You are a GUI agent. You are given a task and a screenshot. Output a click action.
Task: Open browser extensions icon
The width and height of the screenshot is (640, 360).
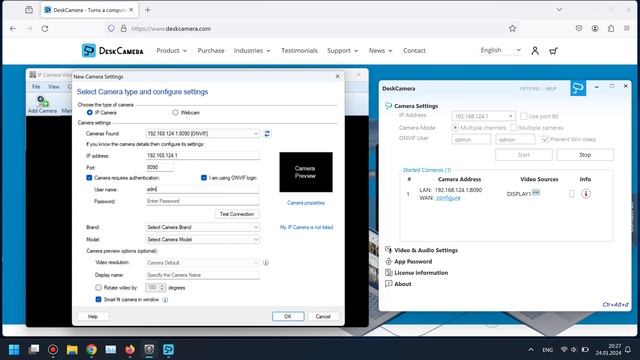(611, 29)
